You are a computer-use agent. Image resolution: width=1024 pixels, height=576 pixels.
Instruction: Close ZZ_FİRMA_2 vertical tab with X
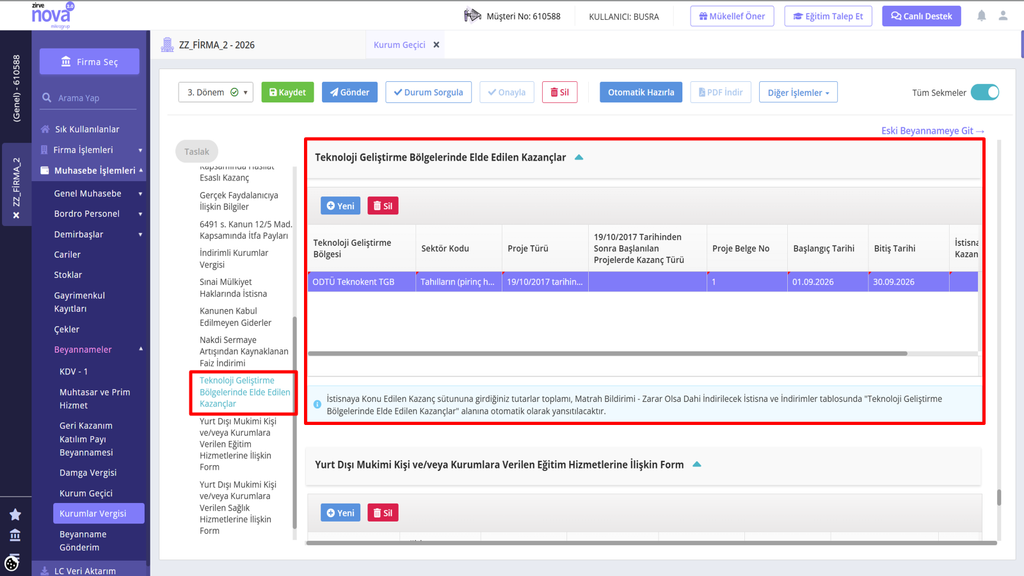(16, 215)
